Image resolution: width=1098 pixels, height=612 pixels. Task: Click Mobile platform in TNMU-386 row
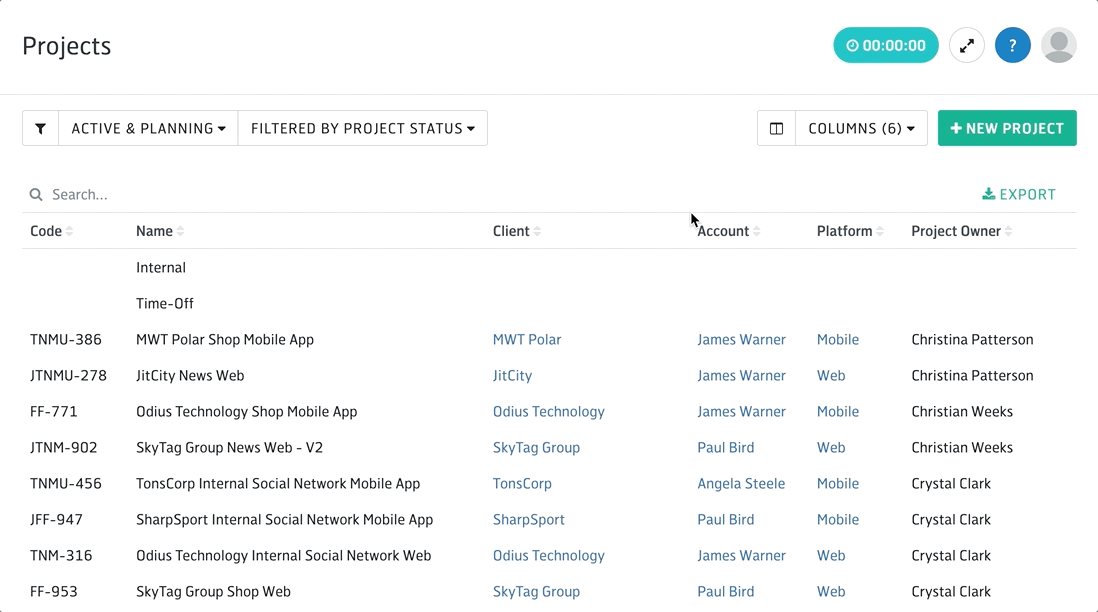[x=838, y=340]
